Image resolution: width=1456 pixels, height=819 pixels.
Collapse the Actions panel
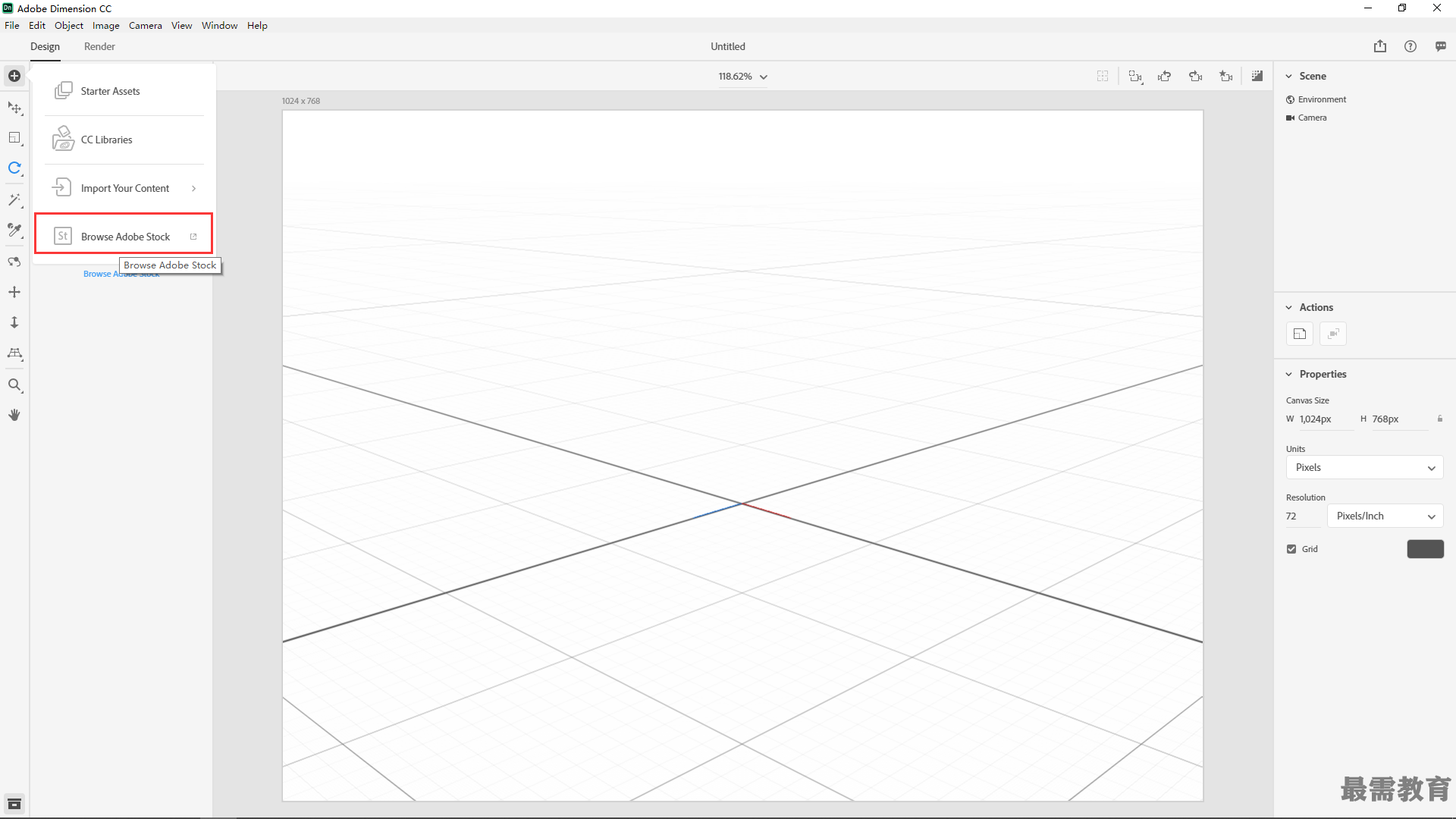click(1288, 307)
